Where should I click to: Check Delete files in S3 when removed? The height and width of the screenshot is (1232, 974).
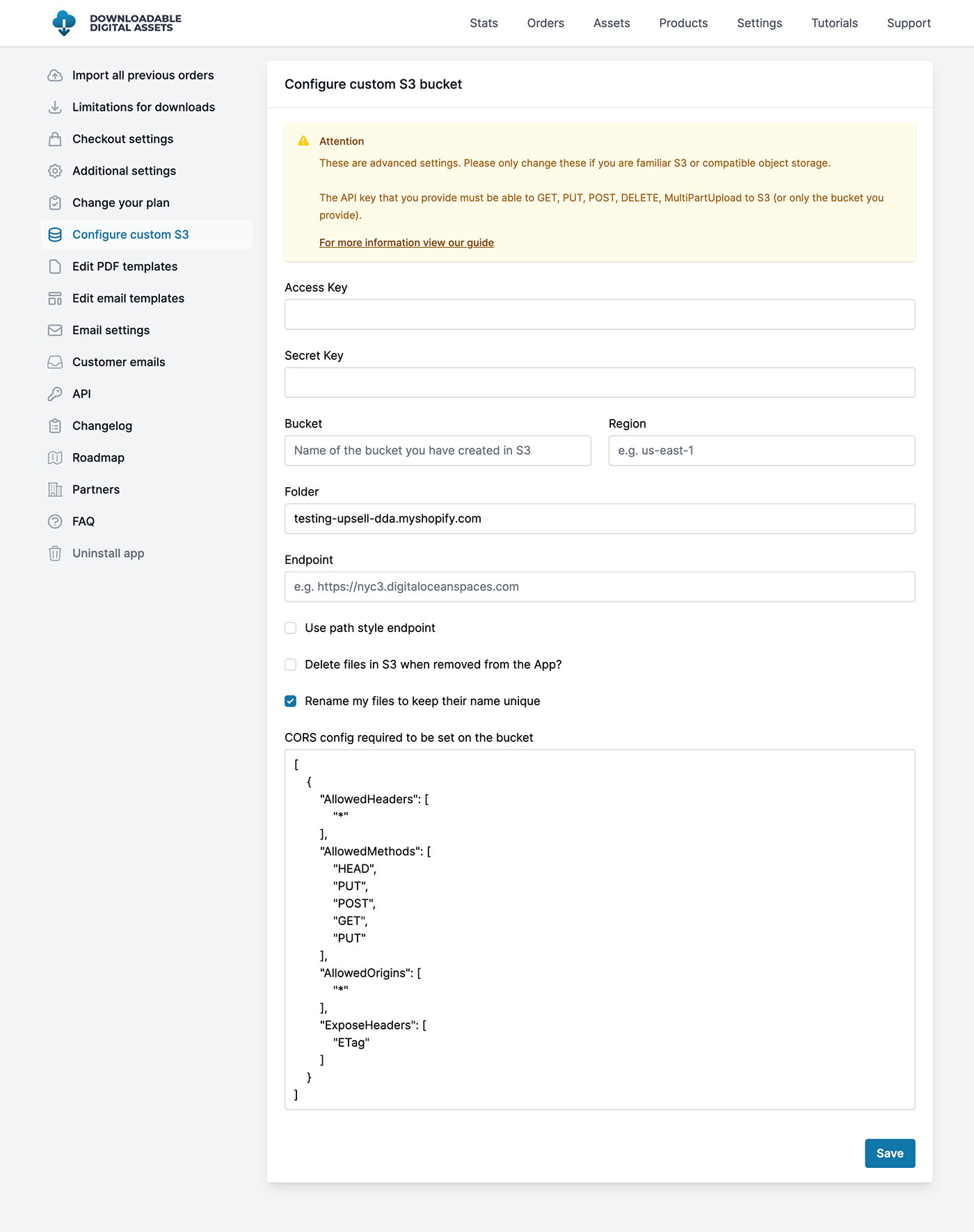(x=290, y=665)
